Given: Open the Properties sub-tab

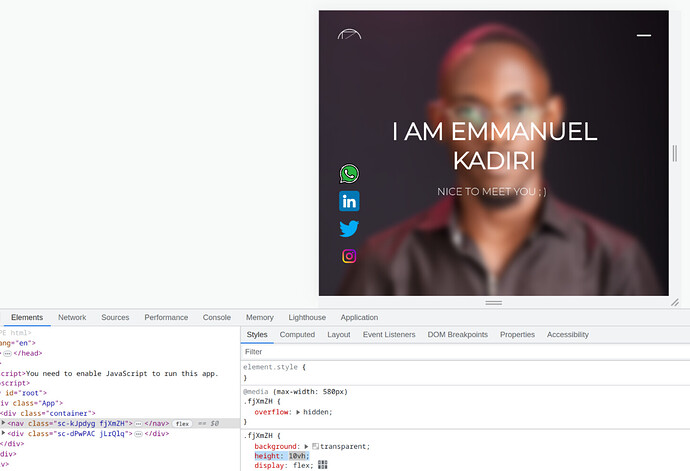Looking at the screenshot, I should click(518, 335).
